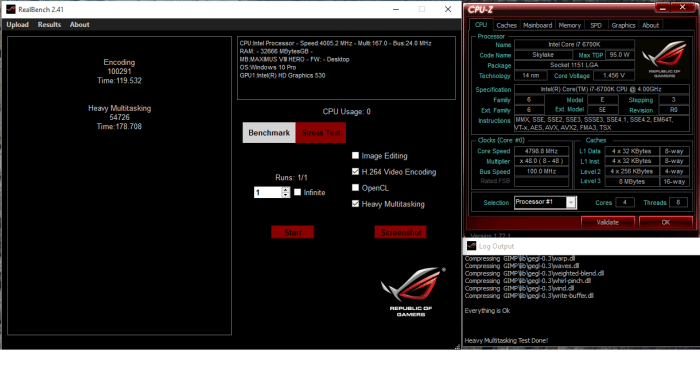700x372 pixels.
Task: Minimize the RealBench window
Action: point(396,9)
